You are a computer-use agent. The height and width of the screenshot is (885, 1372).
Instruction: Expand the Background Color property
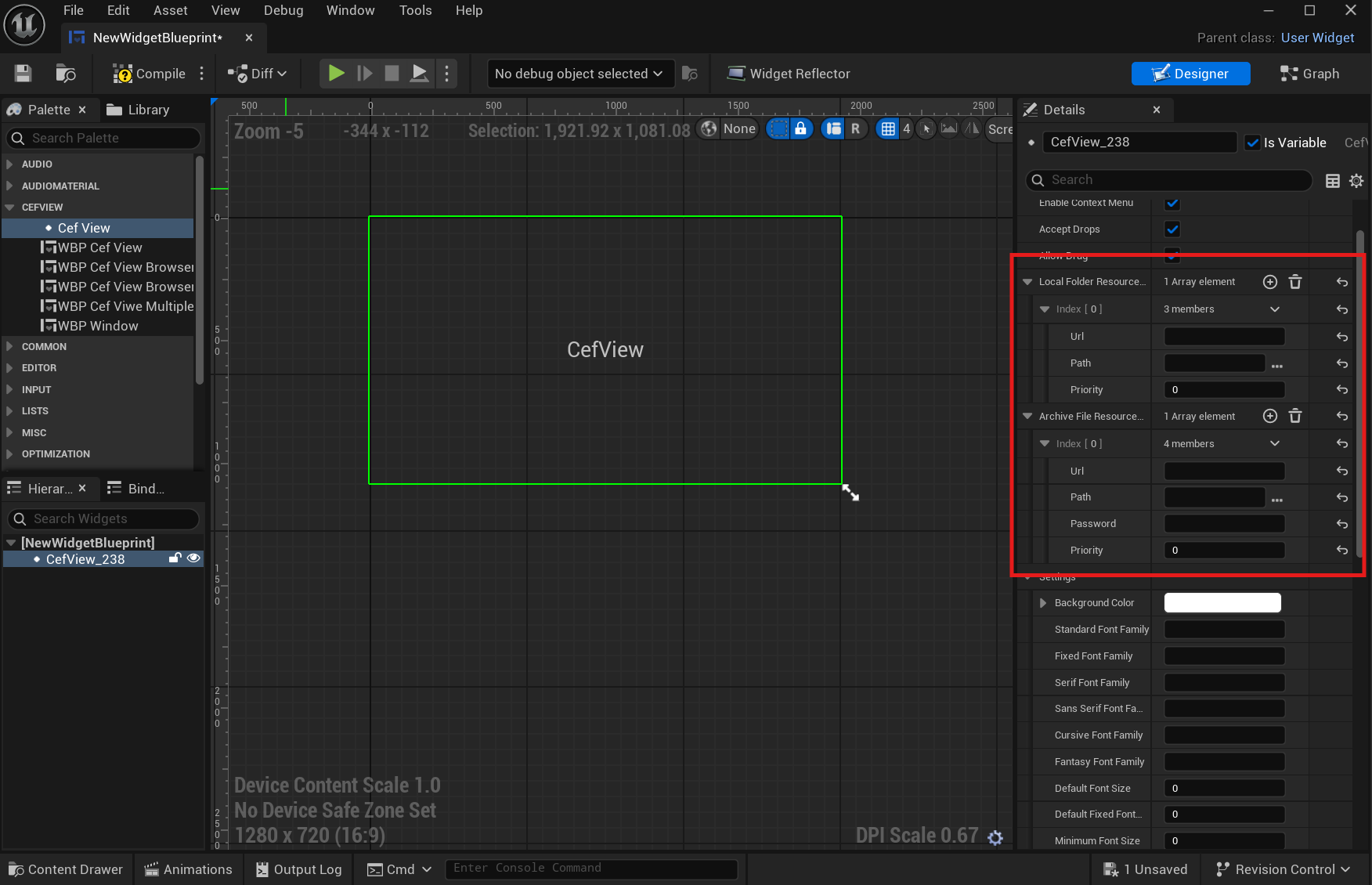[1043, 603]
